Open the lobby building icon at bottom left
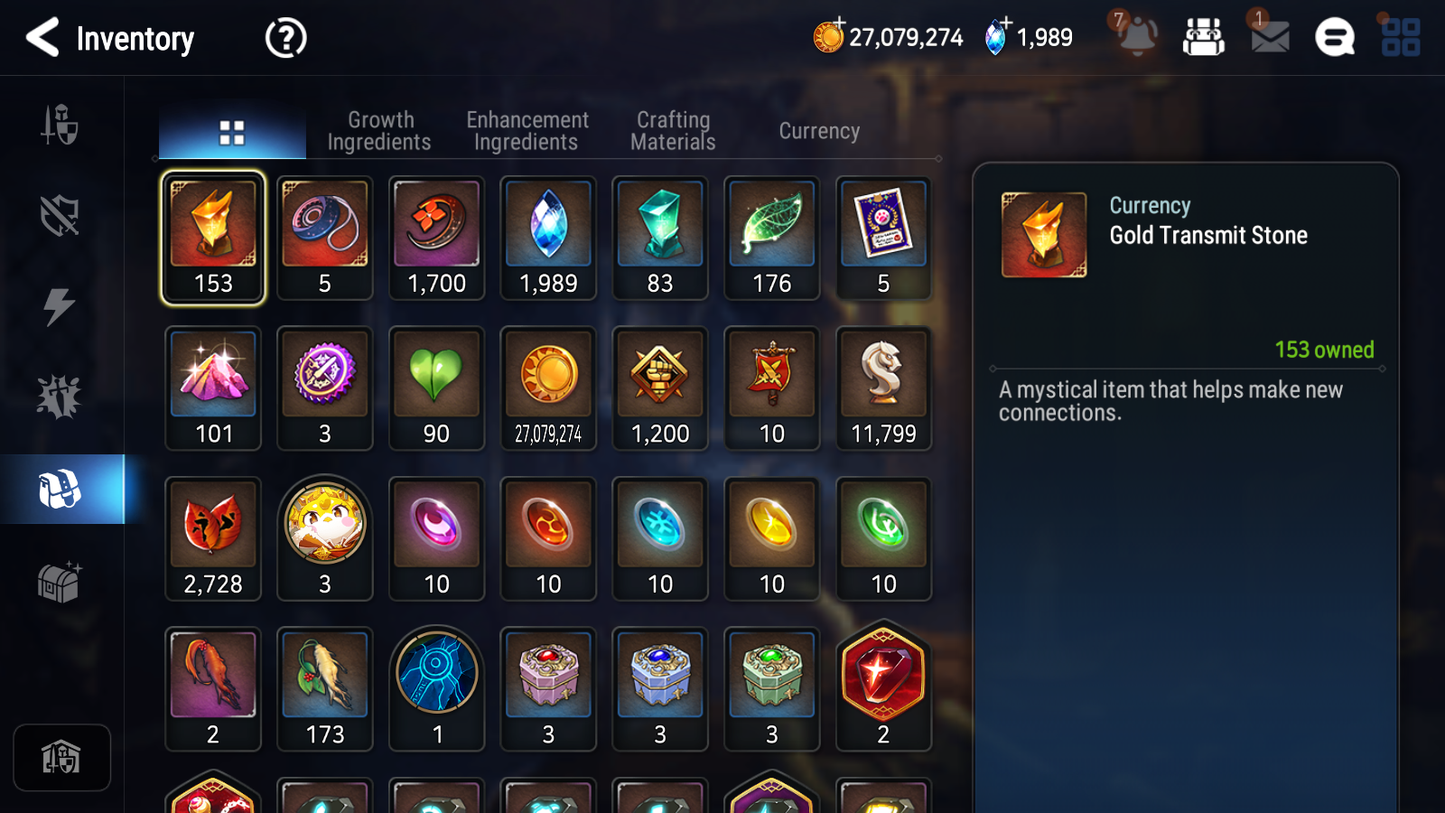The image size is (1445, 813). [x=62, y=757]
